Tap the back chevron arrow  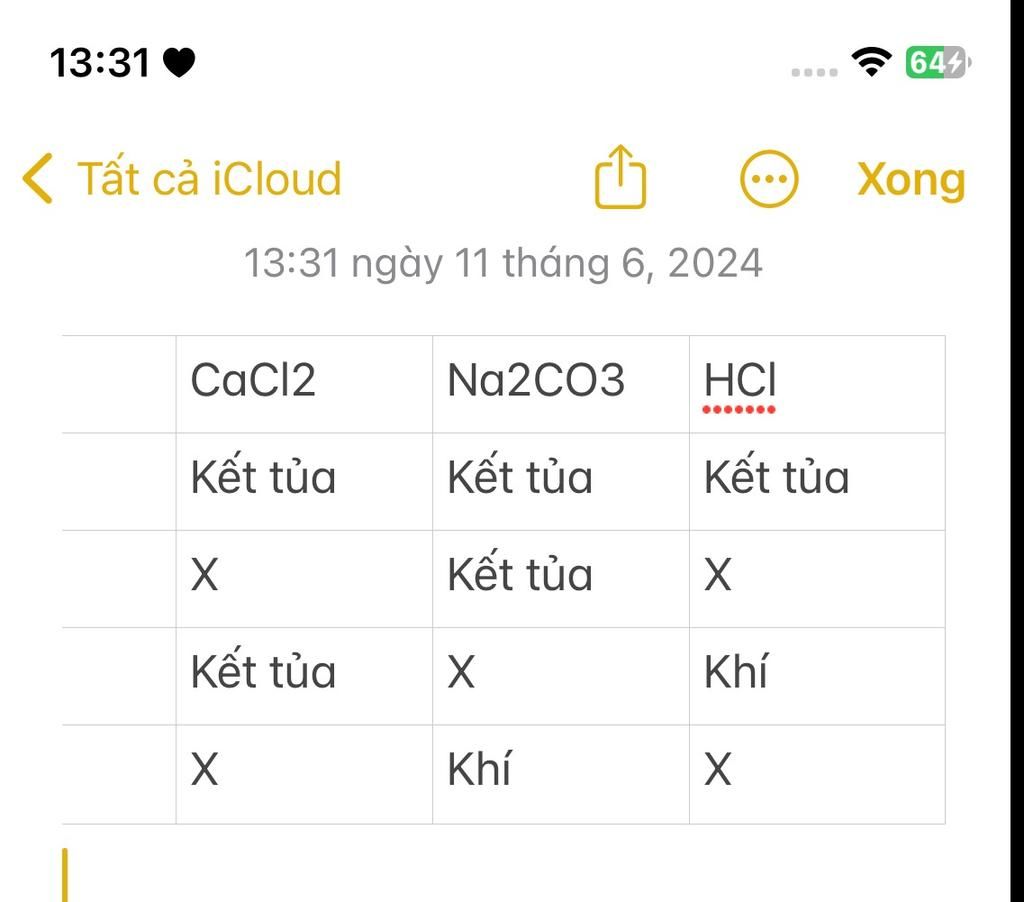[x=37, y=180]
